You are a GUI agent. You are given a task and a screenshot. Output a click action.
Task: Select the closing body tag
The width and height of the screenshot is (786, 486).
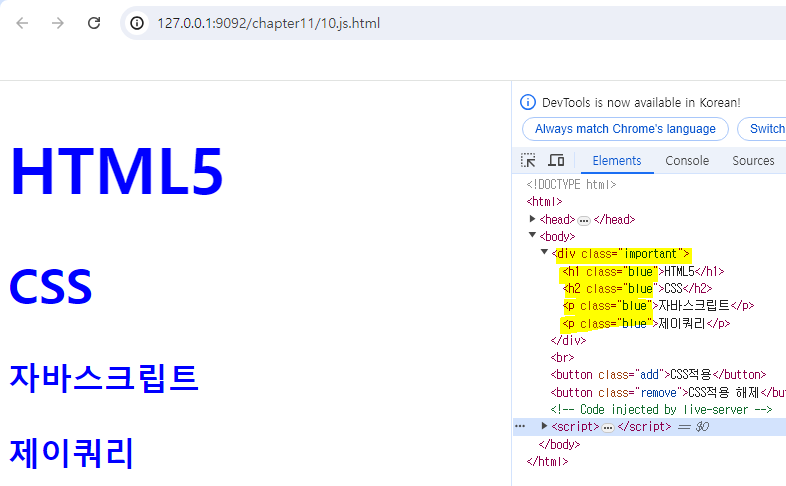559,444
